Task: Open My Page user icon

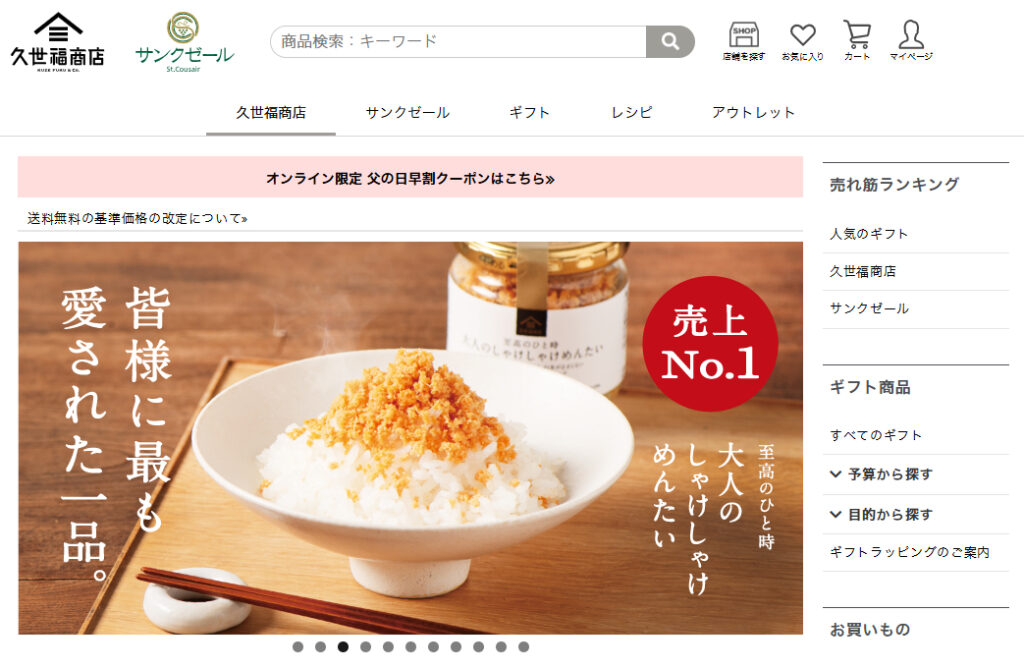Action: pyautogui.click(x=911, y=40)
